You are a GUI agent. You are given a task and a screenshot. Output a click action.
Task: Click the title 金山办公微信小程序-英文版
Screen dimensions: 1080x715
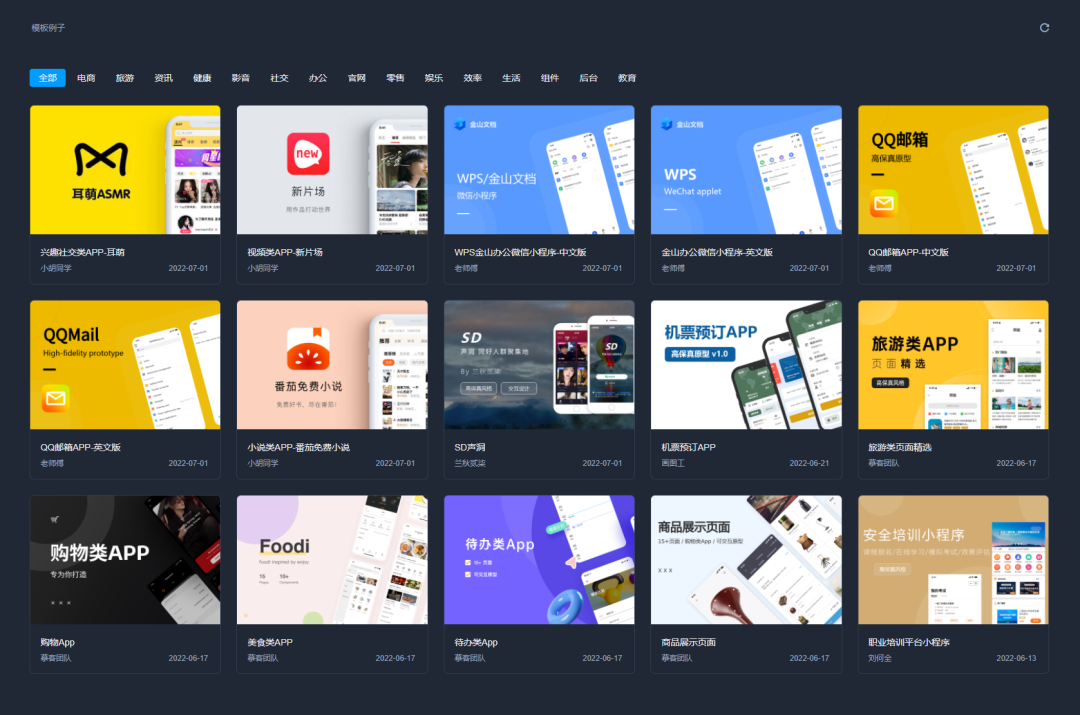(x=717, y=252)
